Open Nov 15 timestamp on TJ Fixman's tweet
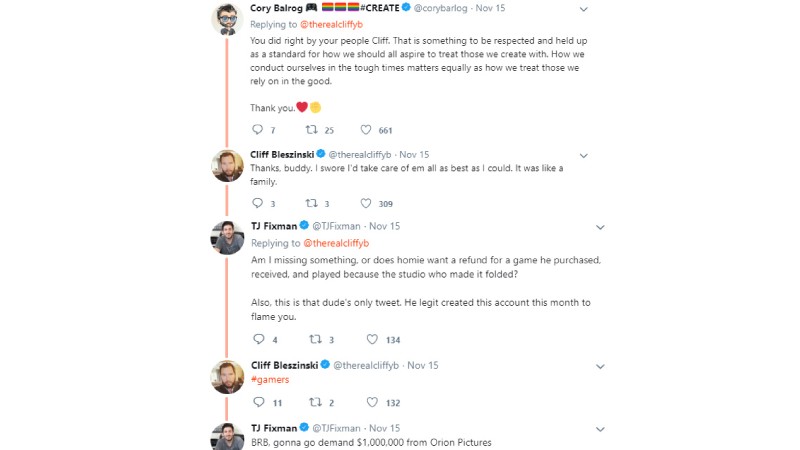The width and height of the screenshot is (800, 450). tap(384, 226)
